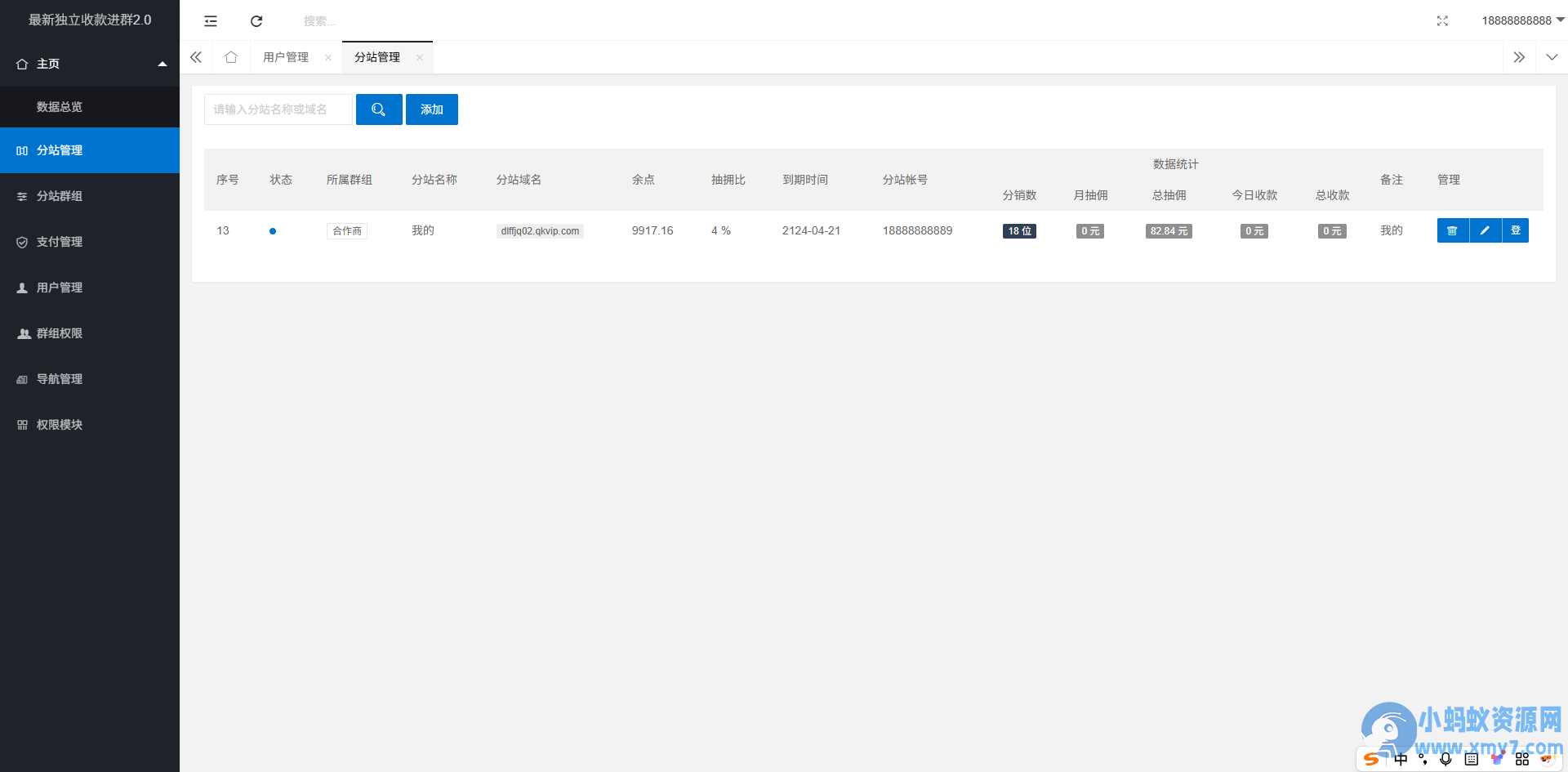The width and height of the screenshot is (1568, 772).
Task: Open 支付管理 in the sidebar
Action: 90,242
